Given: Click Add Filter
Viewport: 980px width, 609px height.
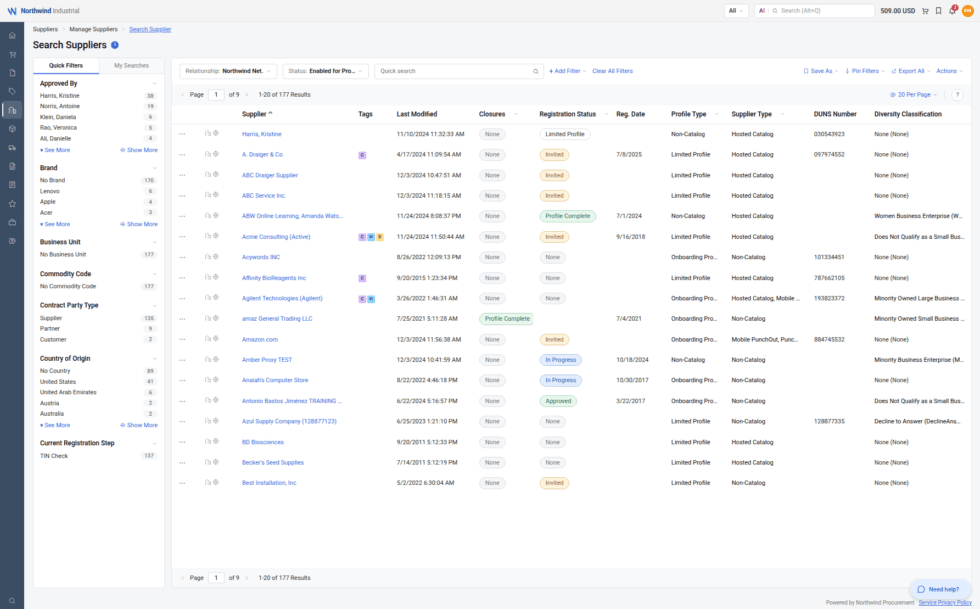Looking at the screenshot, I should coord(567,71).
